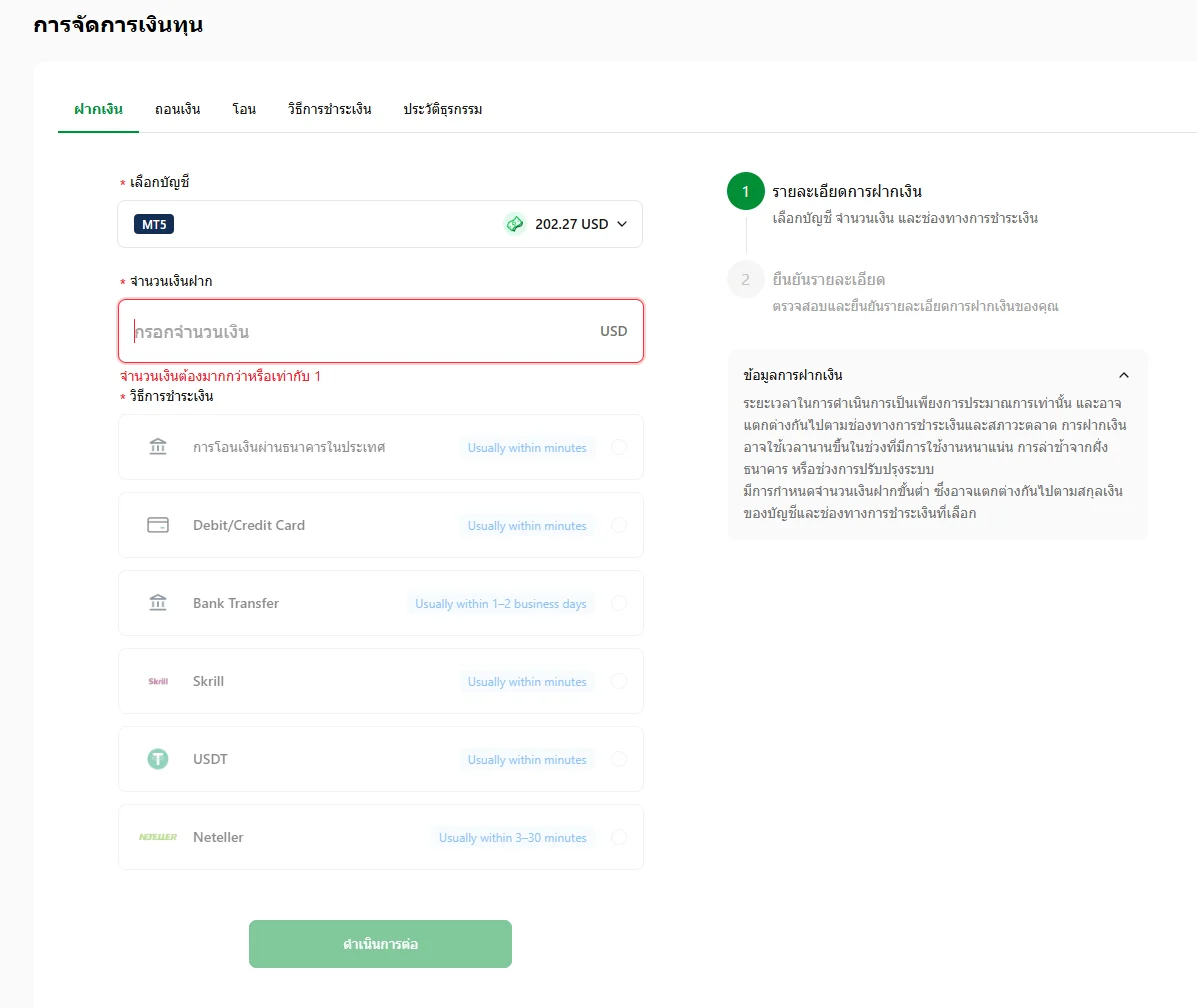Click the Debit/Credit Card icon

click(x=158, y=525)
